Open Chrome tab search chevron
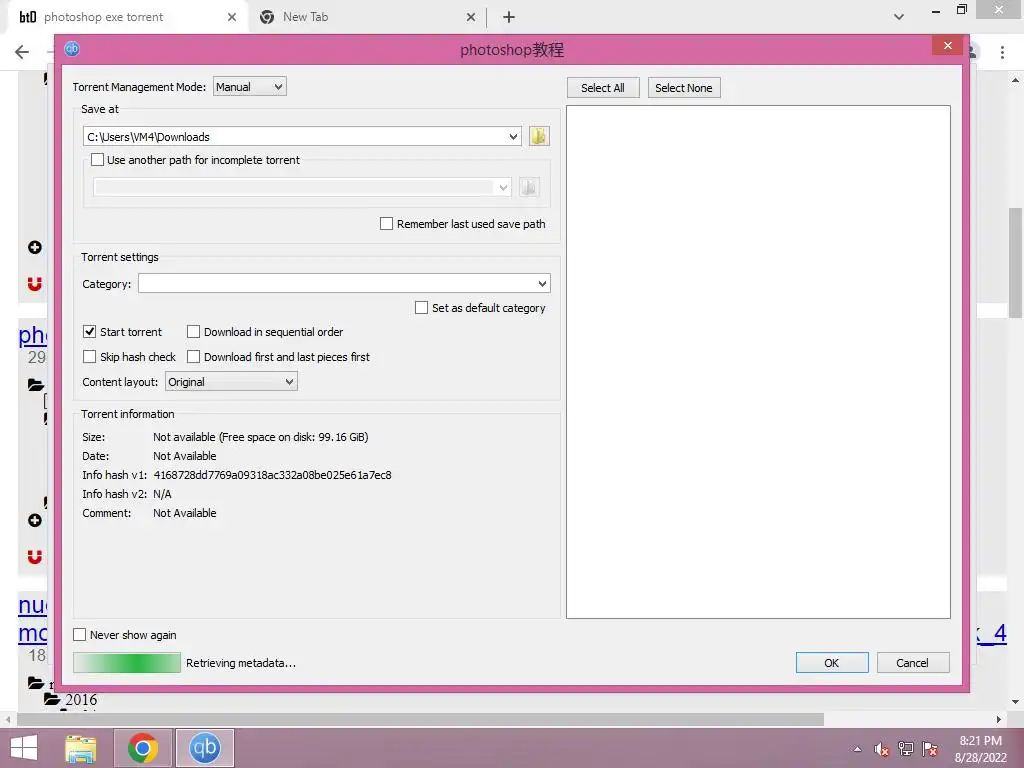 [x=899, y=17]
